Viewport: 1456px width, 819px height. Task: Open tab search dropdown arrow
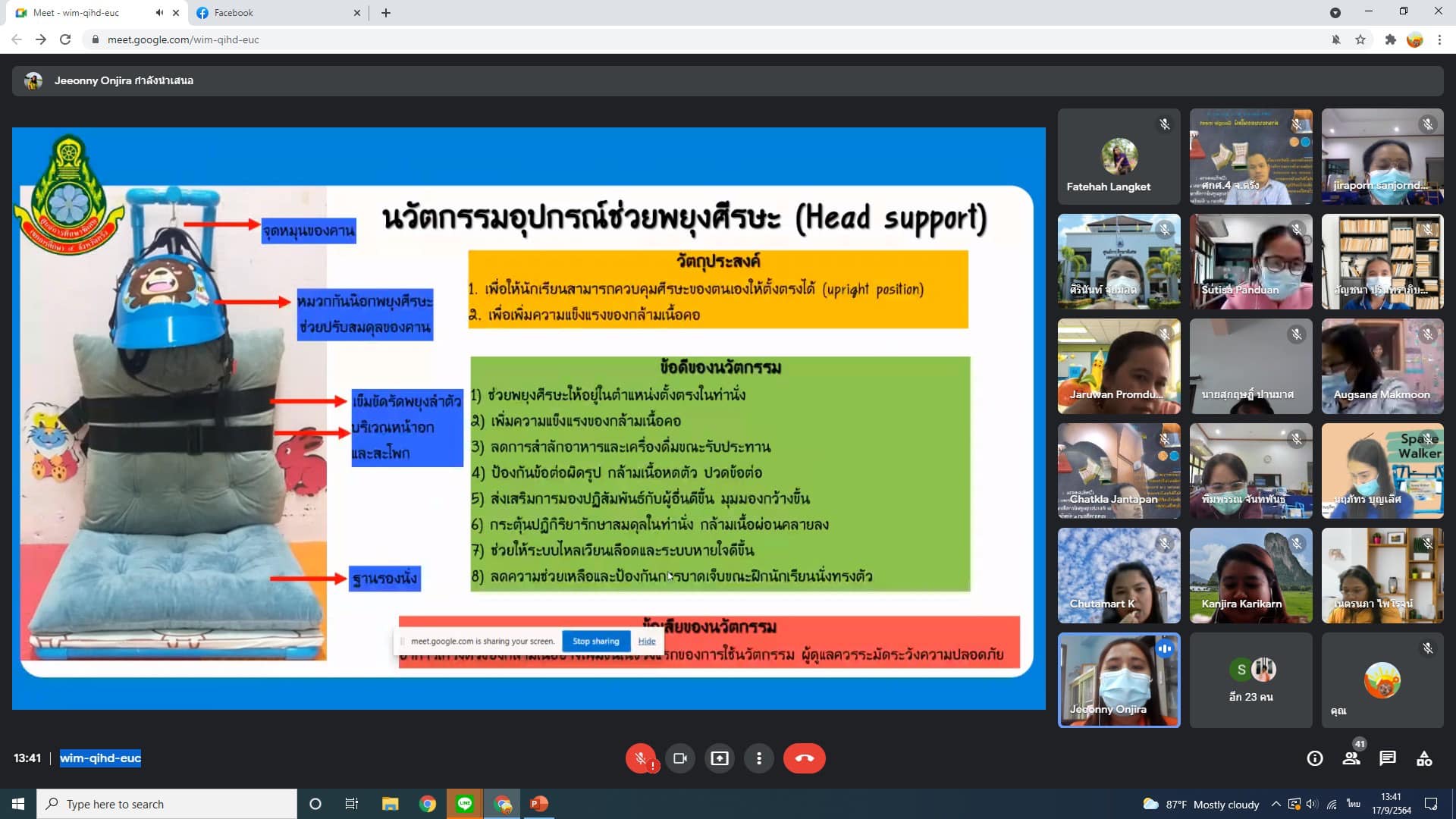[x=1335, y=13]
